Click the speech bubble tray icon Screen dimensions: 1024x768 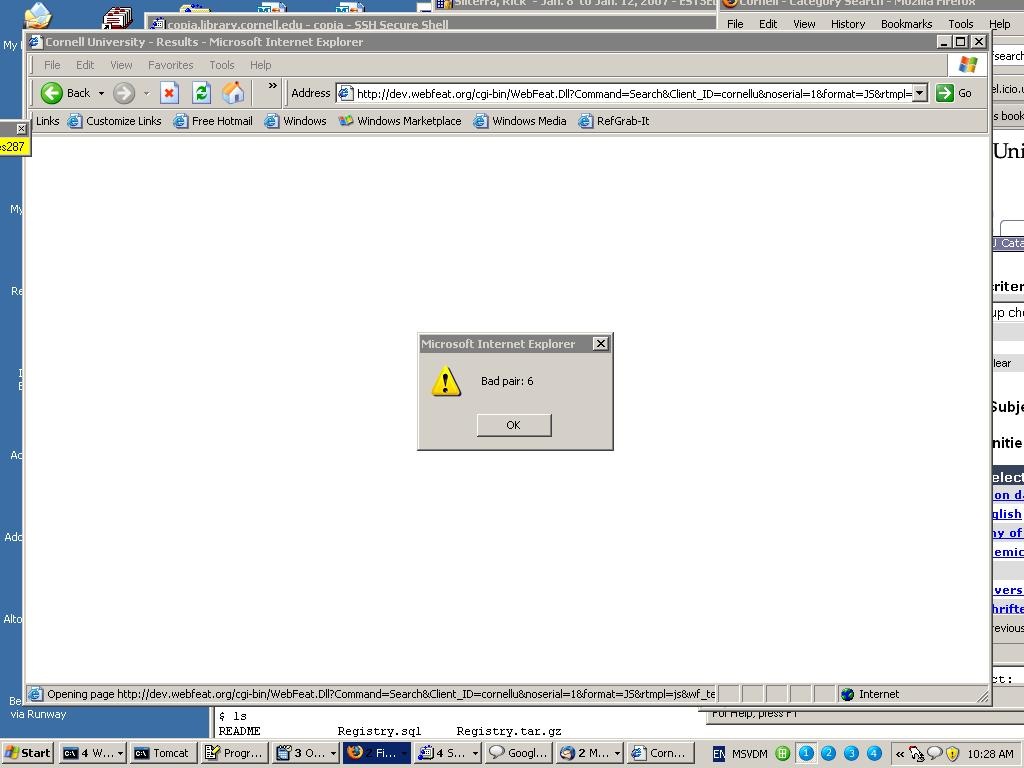pos(935,752)
